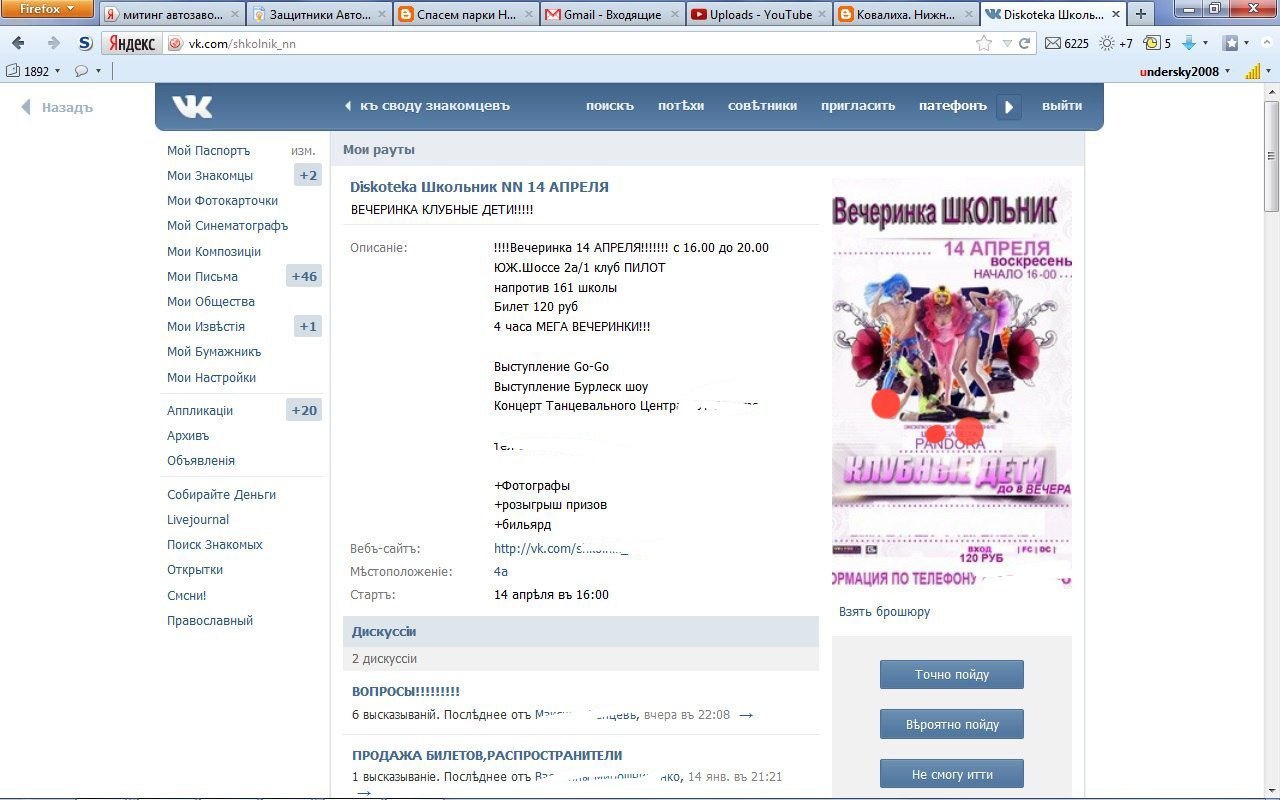1280x800 pixels.
Task: Open 'потѣхи' in VK header
Action: click(x=681, y=106)
